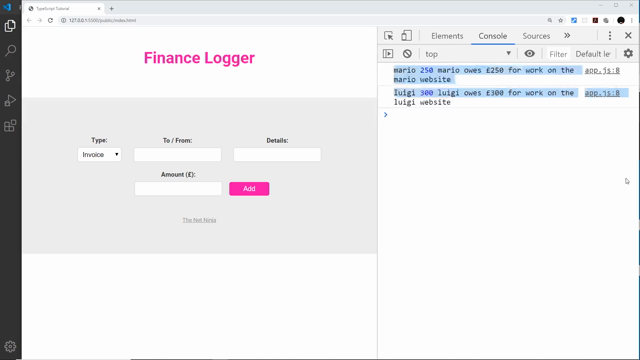
Task: Open Source Control icon in sidebar
Action: tap(10, 76)
